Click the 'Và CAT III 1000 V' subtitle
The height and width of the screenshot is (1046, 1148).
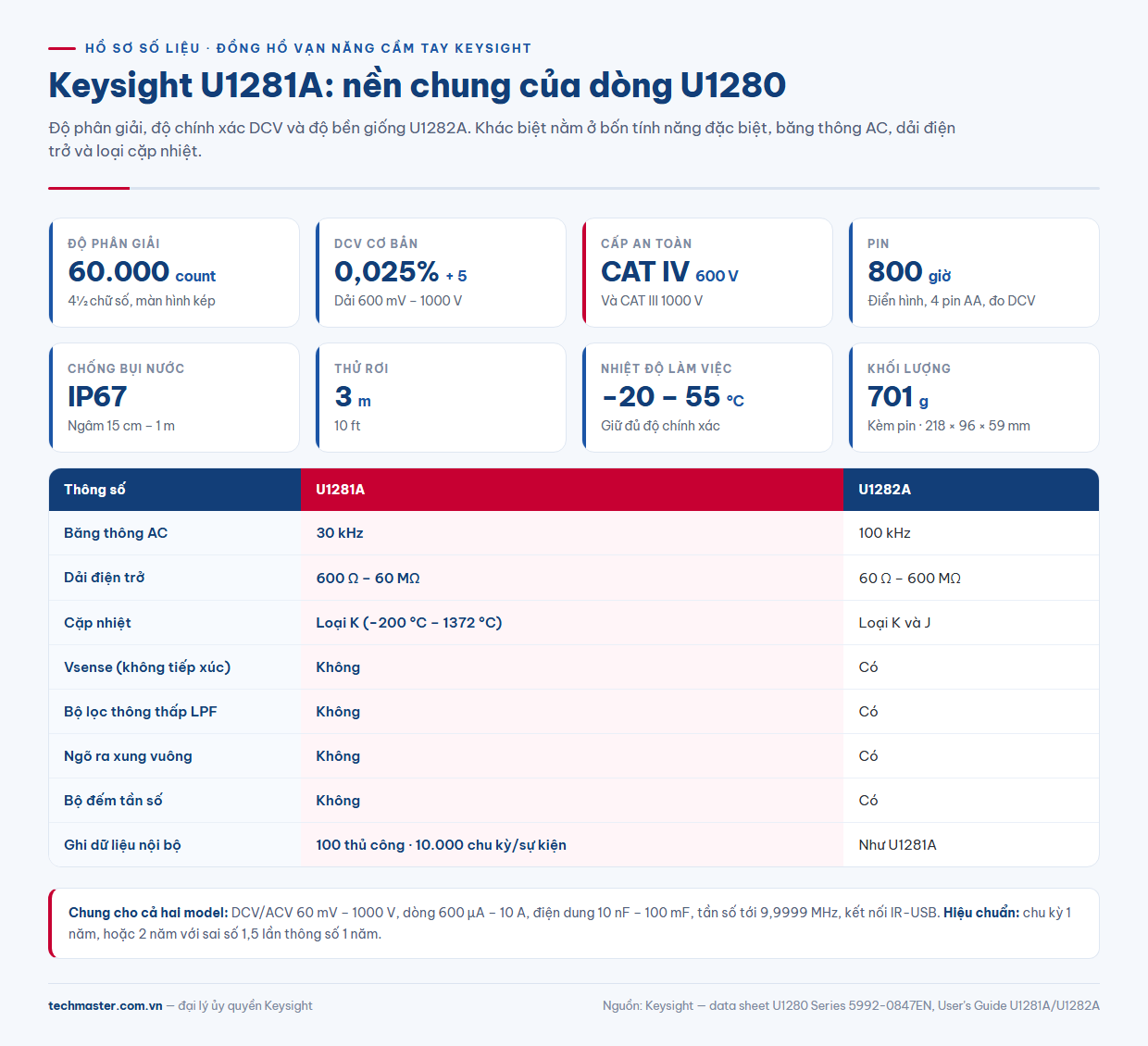(x=652, y=301)
